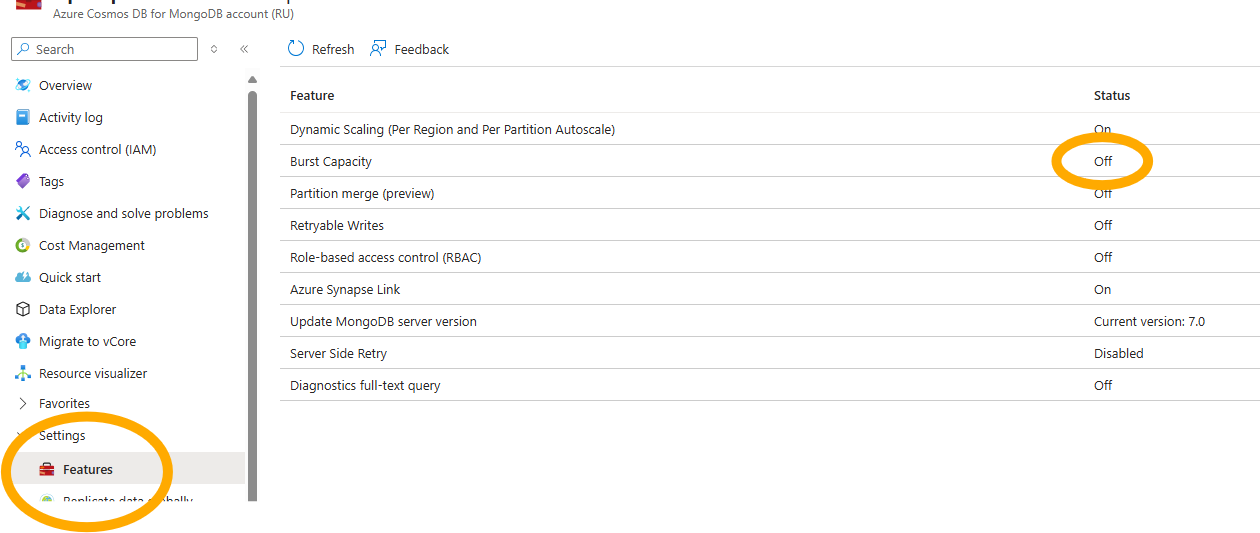Open the Retryable Writes feature row
The image size is (1260, 533).
pyautogui.click(x=337, y=225)
